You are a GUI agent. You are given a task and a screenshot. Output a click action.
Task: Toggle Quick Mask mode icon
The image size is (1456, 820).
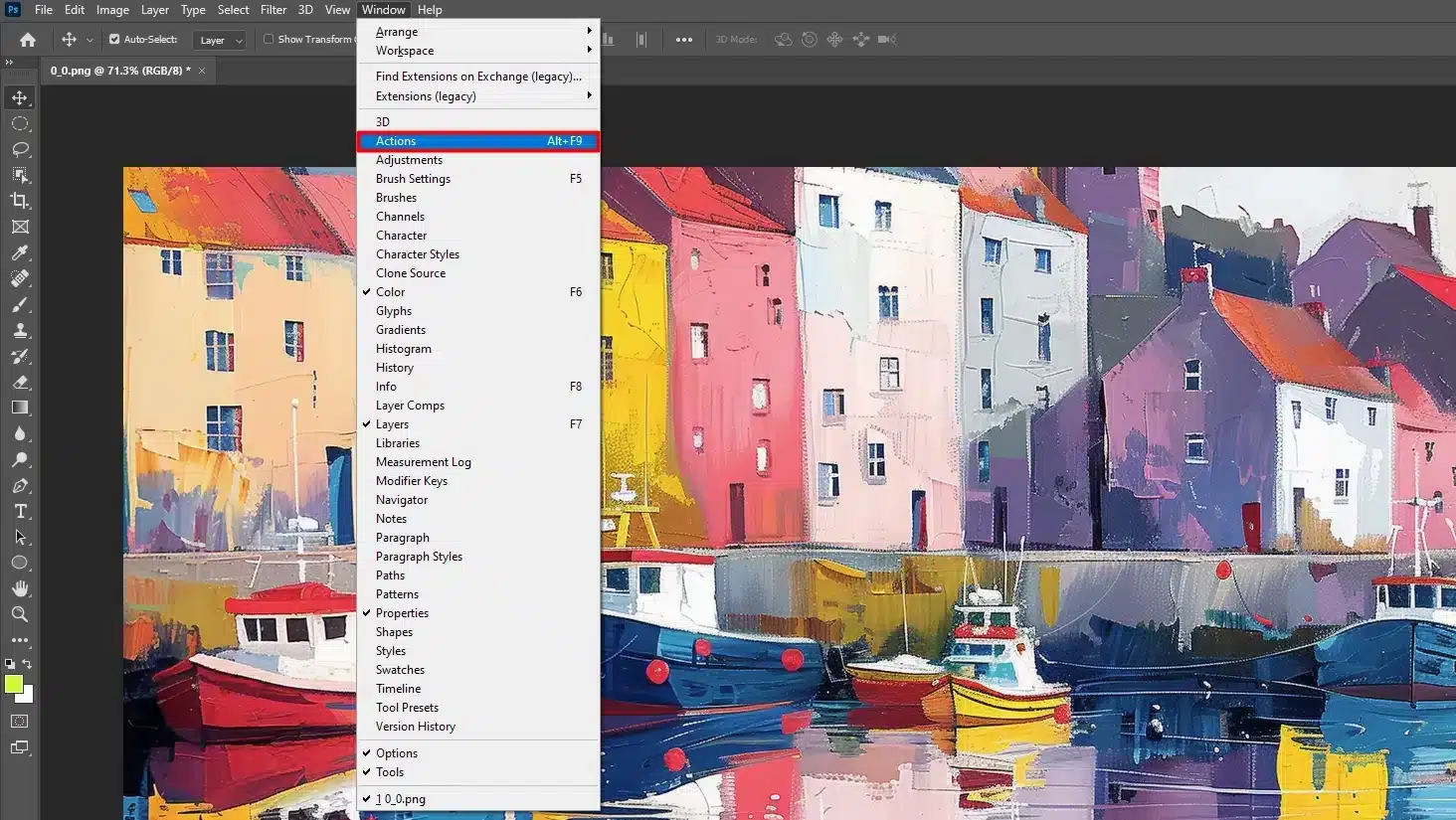pyautogui.click(x=20, y=721)
